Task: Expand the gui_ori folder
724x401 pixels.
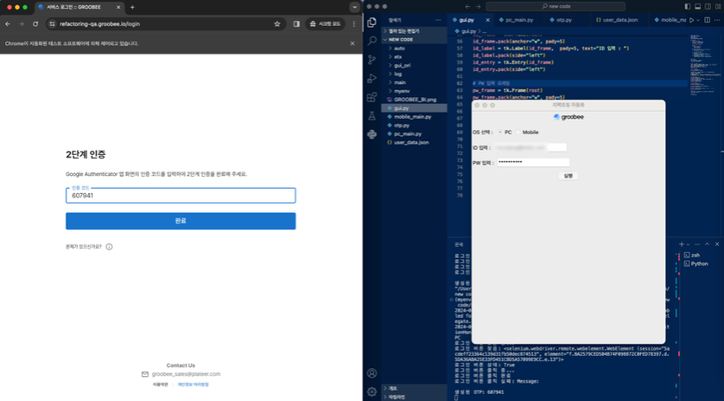Action: 414,66
